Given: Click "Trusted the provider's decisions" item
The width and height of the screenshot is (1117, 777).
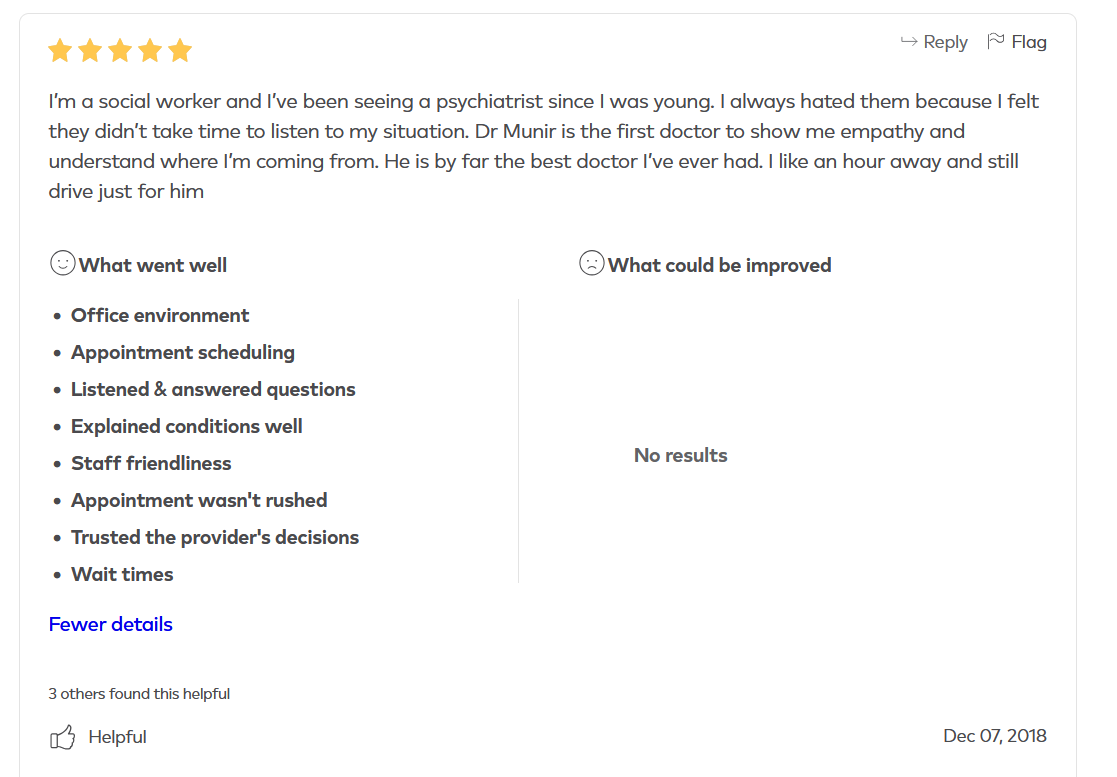Looking at the screenshot, I should click(215, 537).
